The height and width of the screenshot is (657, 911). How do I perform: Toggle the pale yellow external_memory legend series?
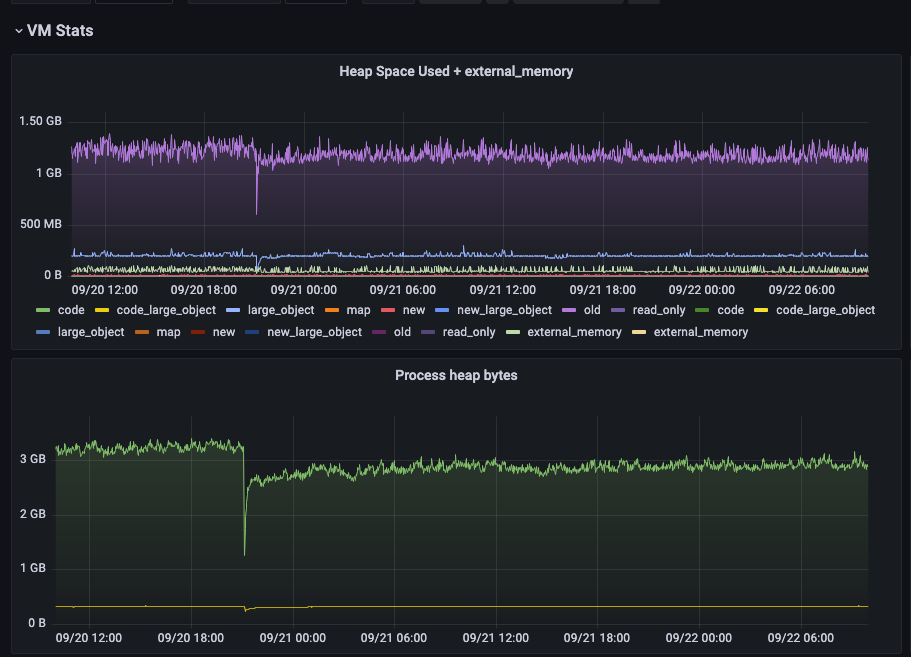[701, 332]
